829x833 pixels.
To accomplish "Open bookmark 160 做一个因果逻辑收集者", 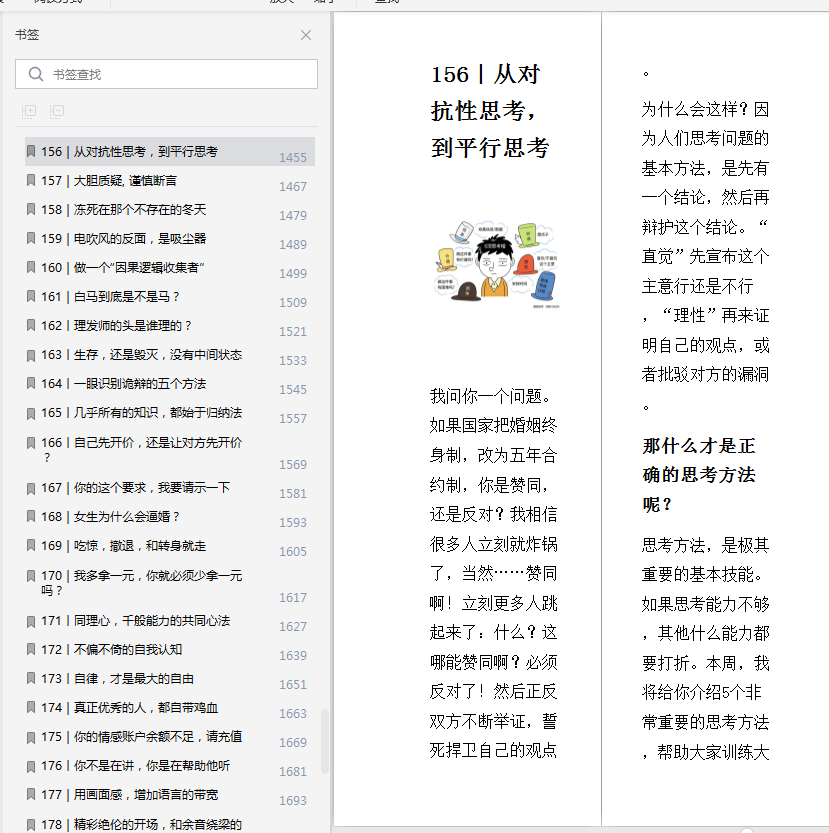I will (123, 268).
